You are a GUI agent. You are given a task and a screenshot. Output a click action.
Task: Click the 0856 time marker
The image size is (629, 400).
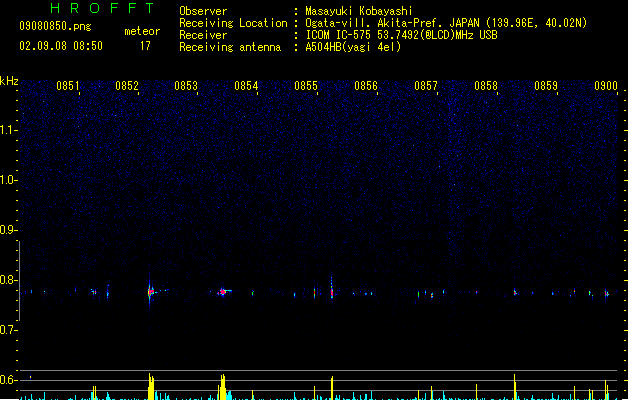pos(366,86)
